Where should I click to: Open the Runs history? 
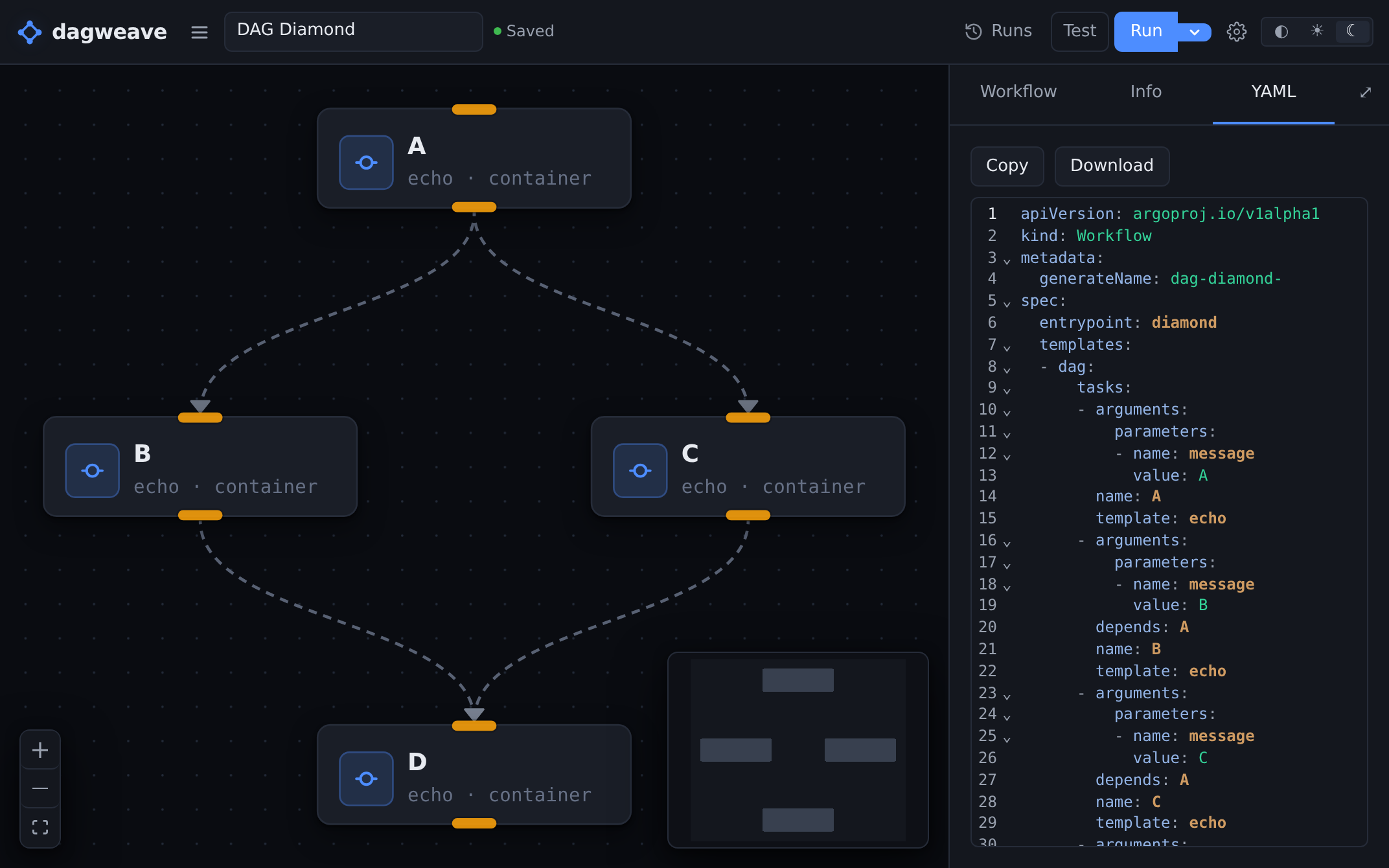pyautogui.click(x=998, y=31)
